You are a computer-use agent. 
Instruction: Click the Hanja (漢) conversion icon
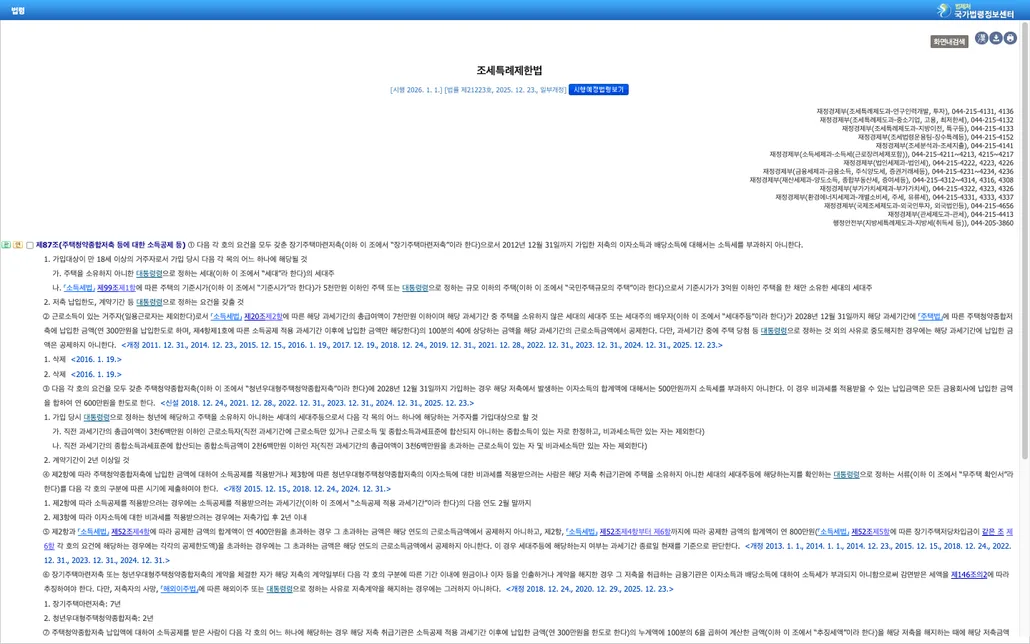[x=981, y=39]
